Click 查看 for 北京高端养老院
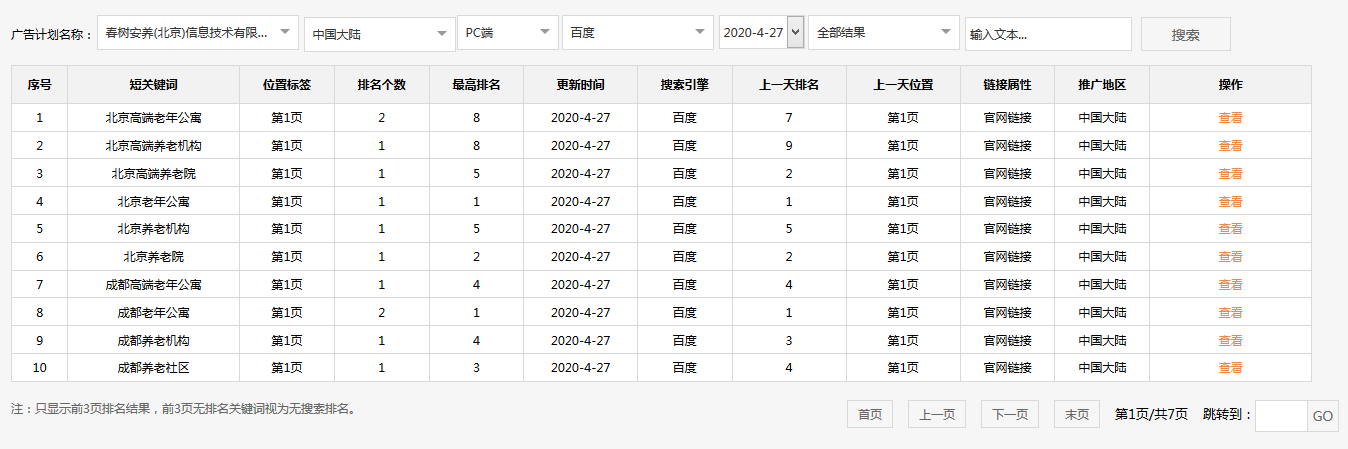This screenshot has width=1348, height=449. pos(1230,174)
